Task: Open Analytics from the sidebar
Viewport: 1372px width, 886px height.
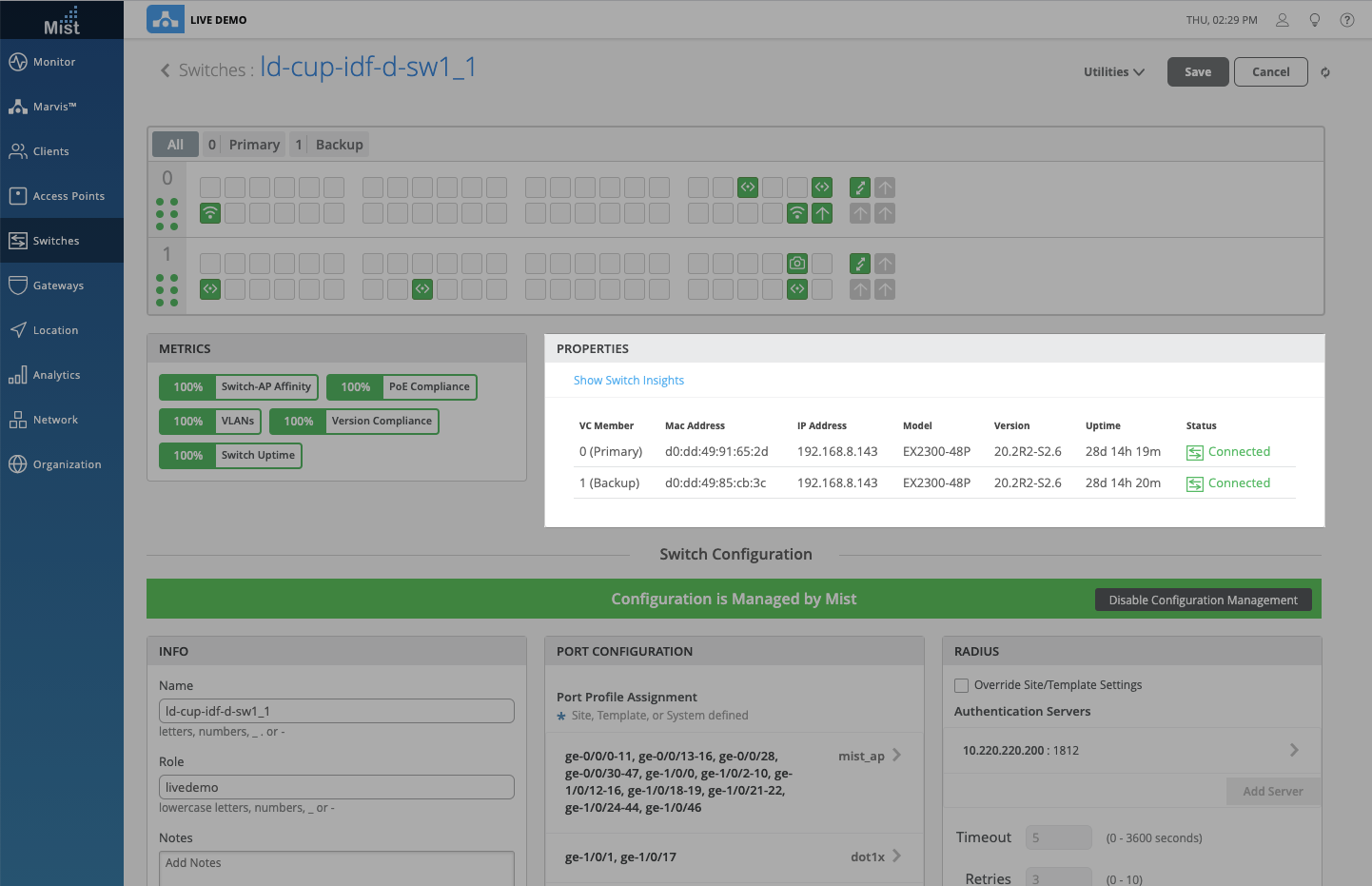Action: pyautogui.click(x=56, y=375)
